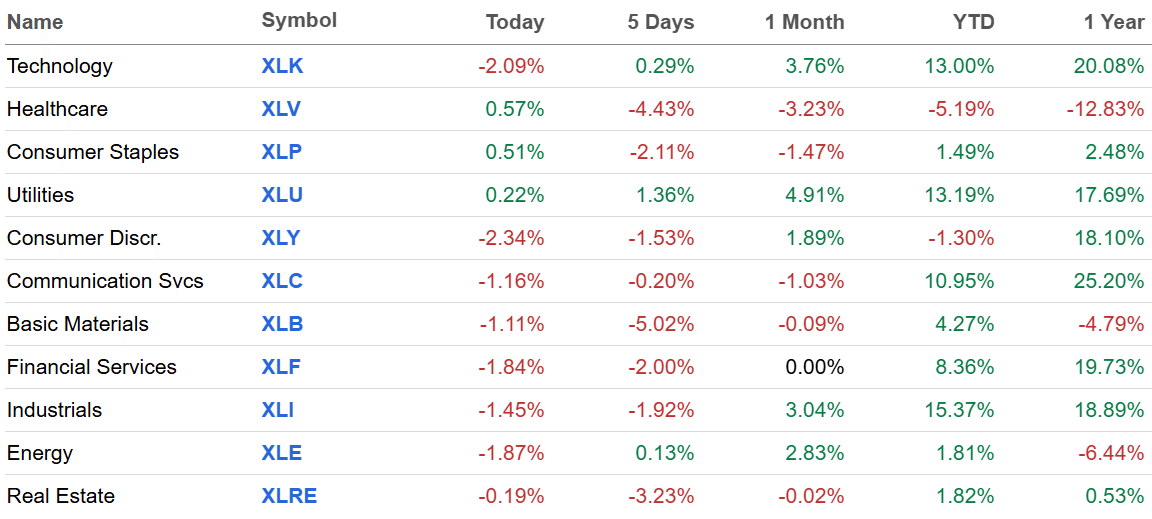Select the Technology sector name
This screenshot has width=1152, height=519.
[x=60, y=67]
